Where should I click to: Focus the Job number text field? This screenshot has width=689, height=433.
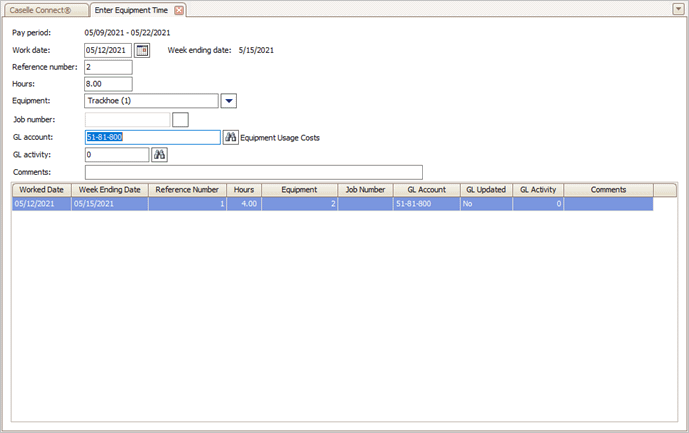127,120
